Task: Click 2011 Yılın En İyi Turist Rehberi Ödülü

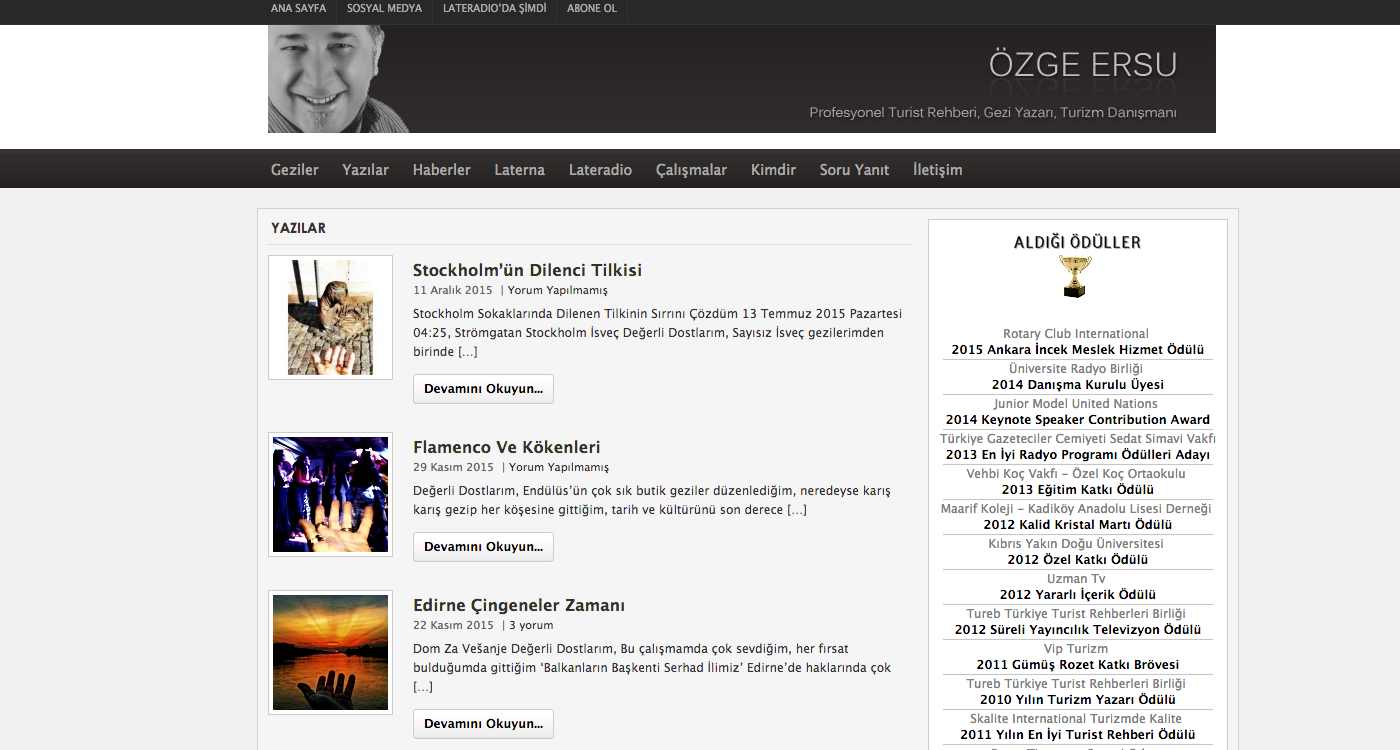Action: (x=1077, y=735)
